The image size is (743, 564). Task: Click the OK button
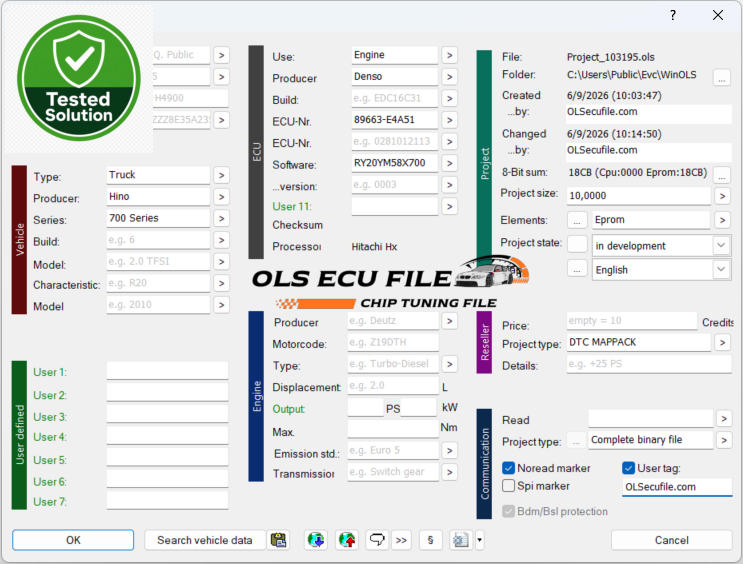[x=73, y=540]
